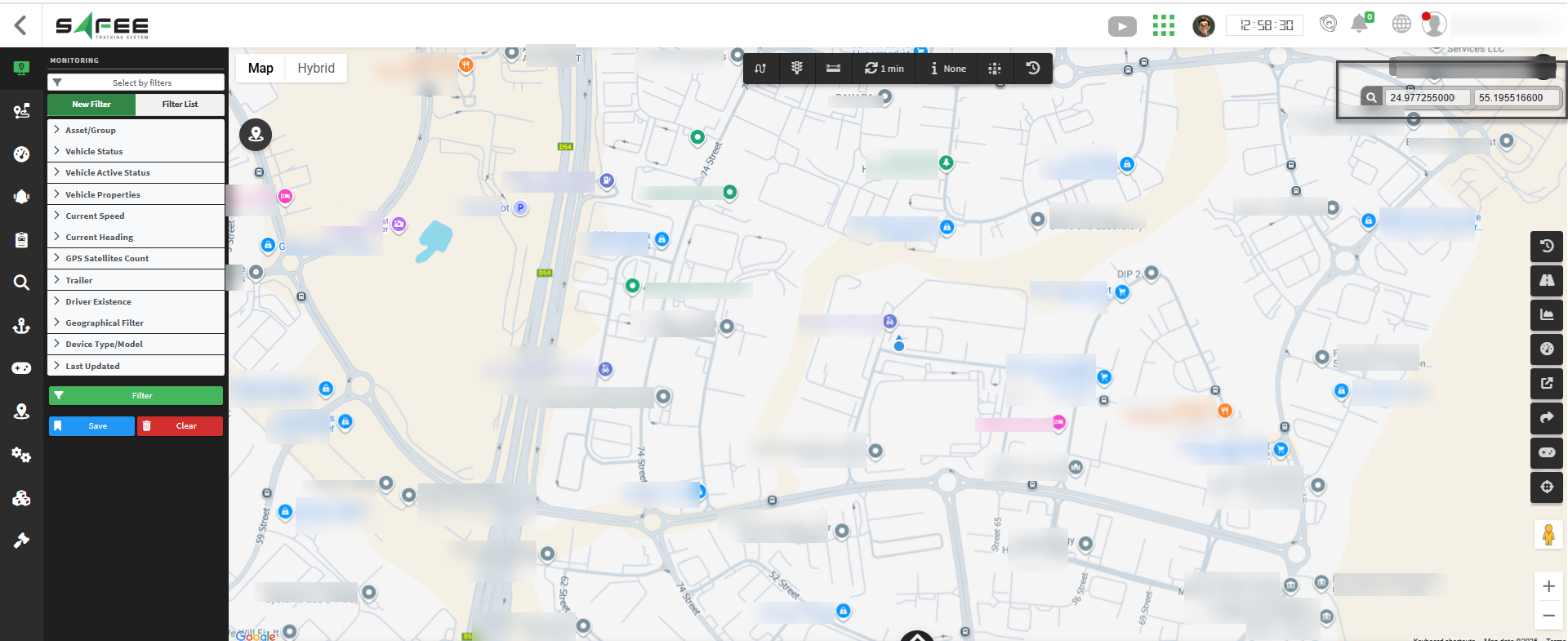
Task: Open the Select by filters dropdown
Action: pos(136,82)
